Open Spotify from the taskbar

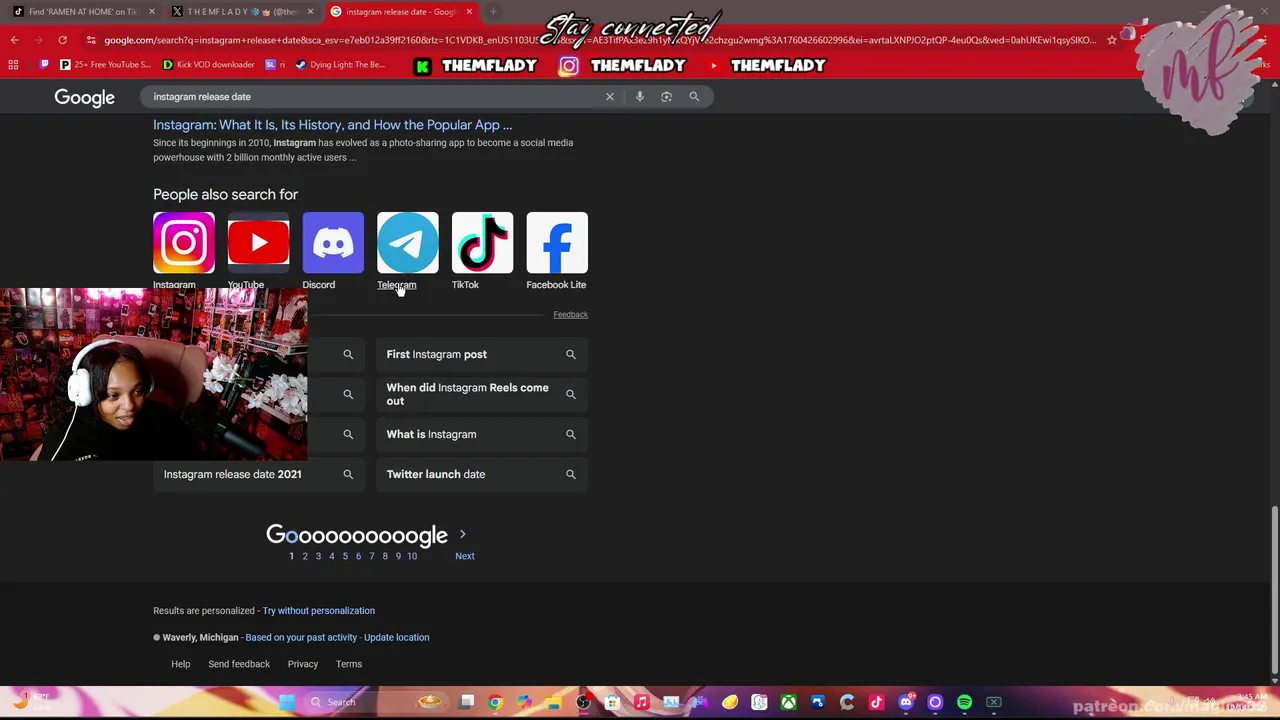coord(964,702)
